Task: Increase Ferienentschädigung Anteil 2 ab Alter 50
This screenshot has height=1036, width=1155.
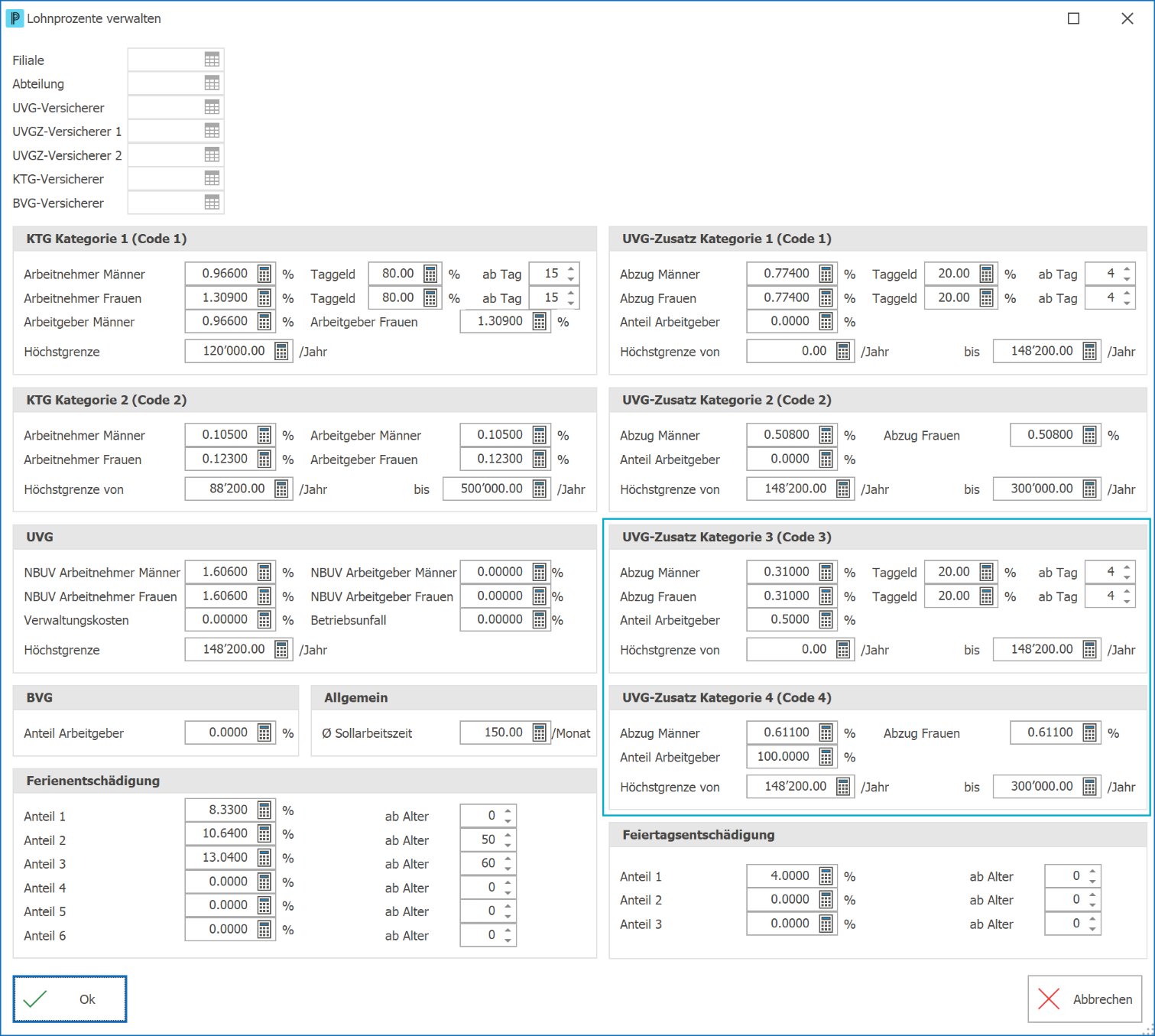Action: point(508,834)
